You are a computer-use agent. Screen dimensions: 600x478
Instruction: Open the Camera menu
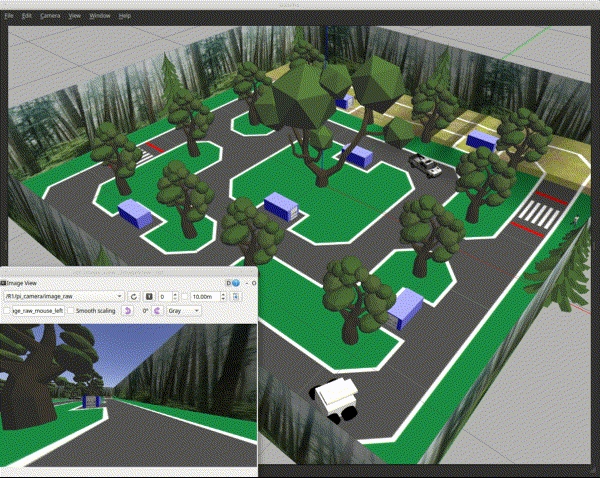click(x=49, y=17)
